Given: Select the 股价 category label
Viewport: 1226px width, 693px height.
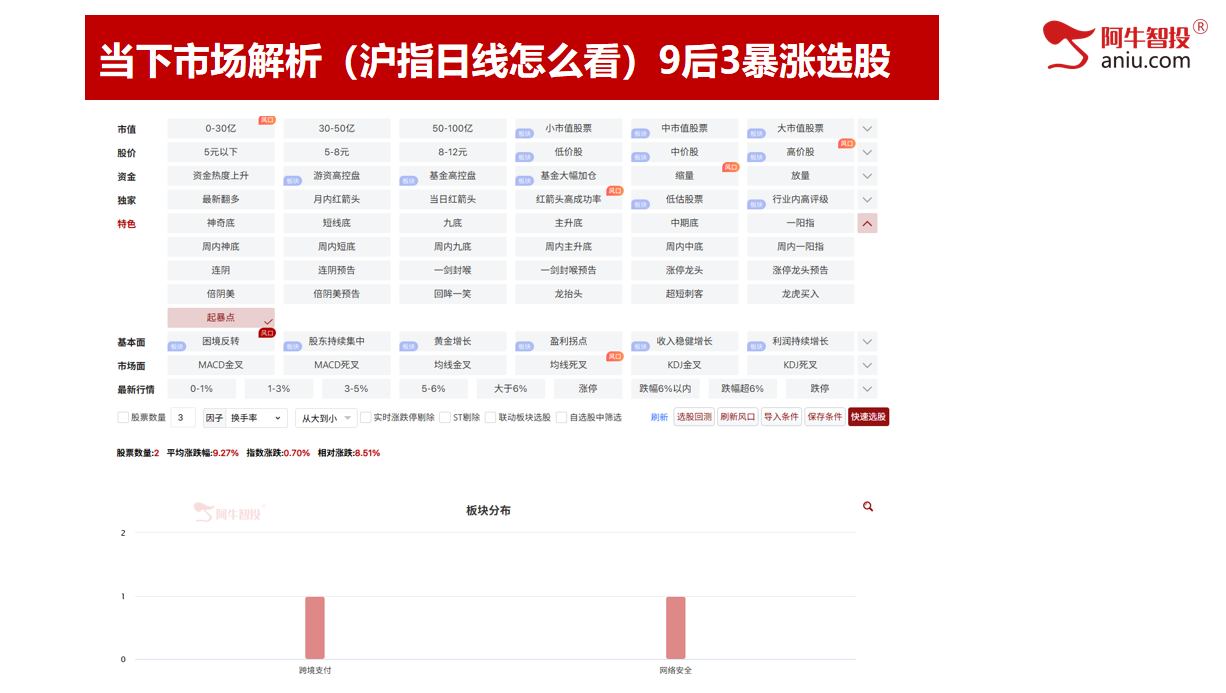Looking at the screenshot, I should pos(126,153).
